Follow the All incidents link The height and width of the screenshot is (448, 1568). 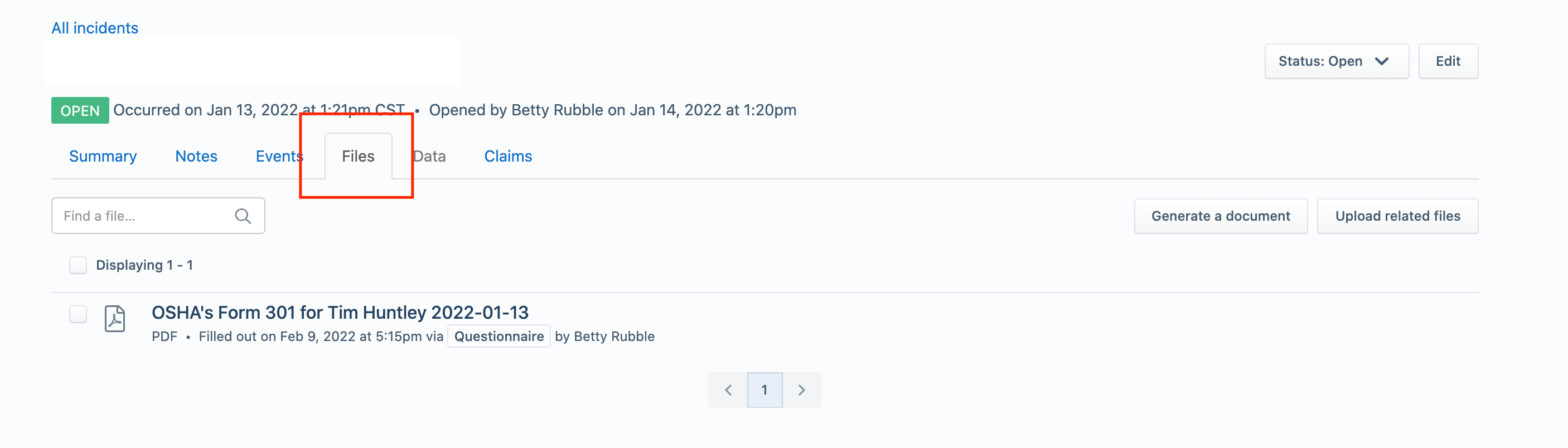(95, 28)
